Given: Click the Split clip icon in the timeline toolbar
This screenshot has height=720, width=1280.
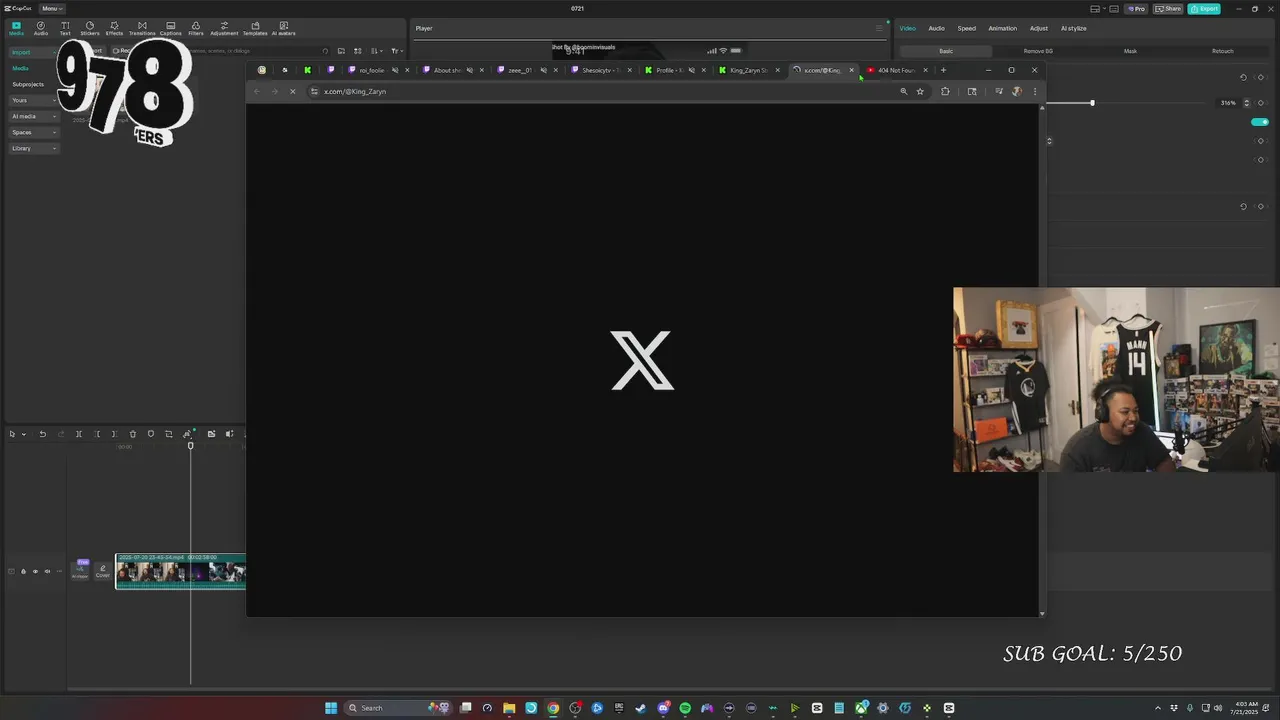Looking at the screenshot, I should (x=78, y=434).
